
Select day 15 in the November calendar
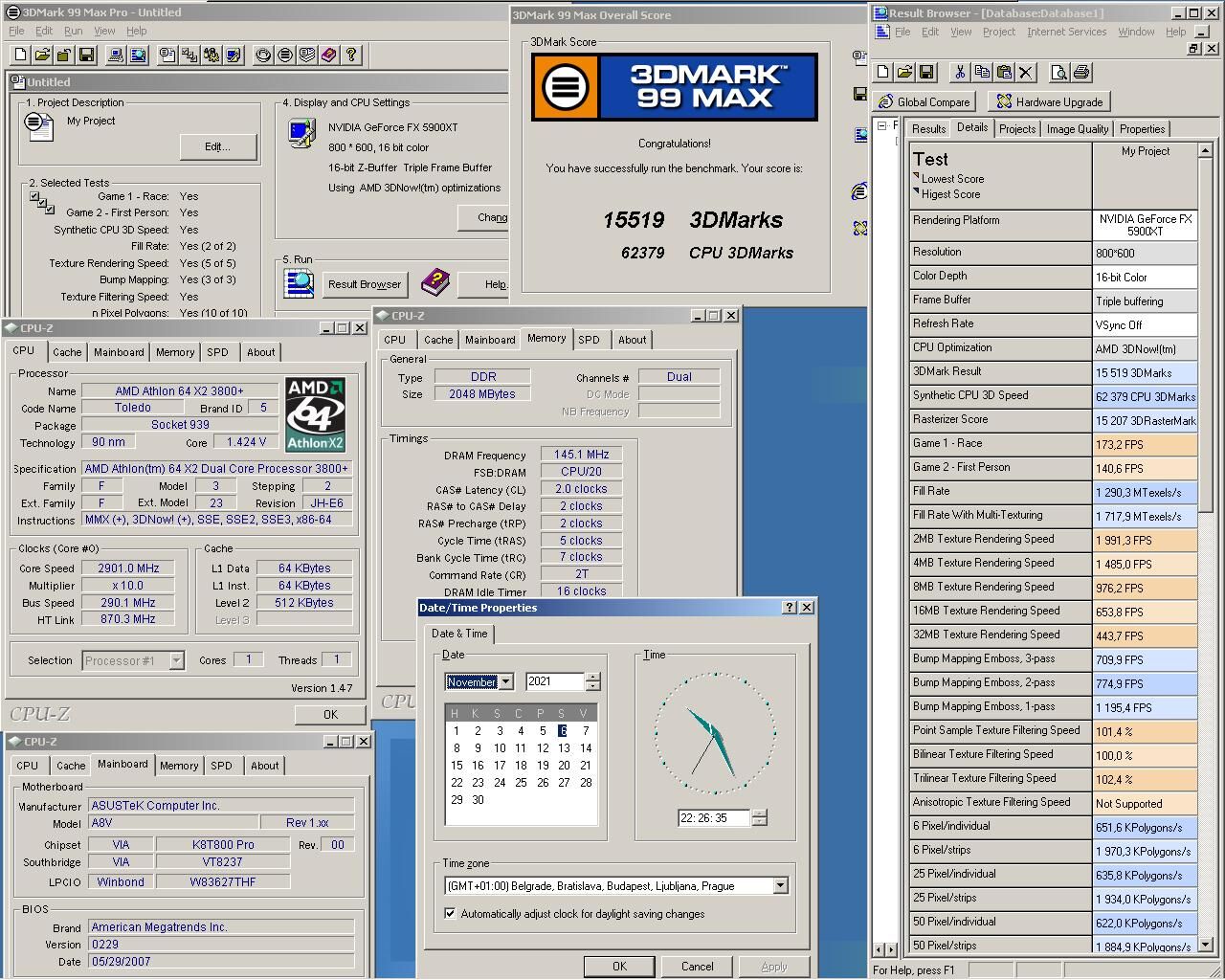pos(457,766)
